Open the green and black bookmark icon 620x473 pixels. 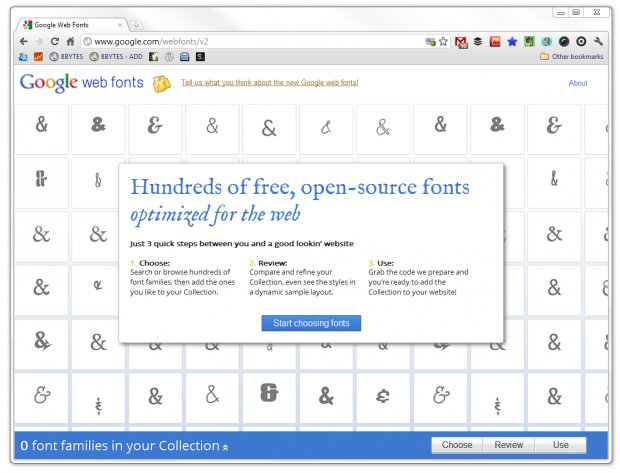point(154,57)
